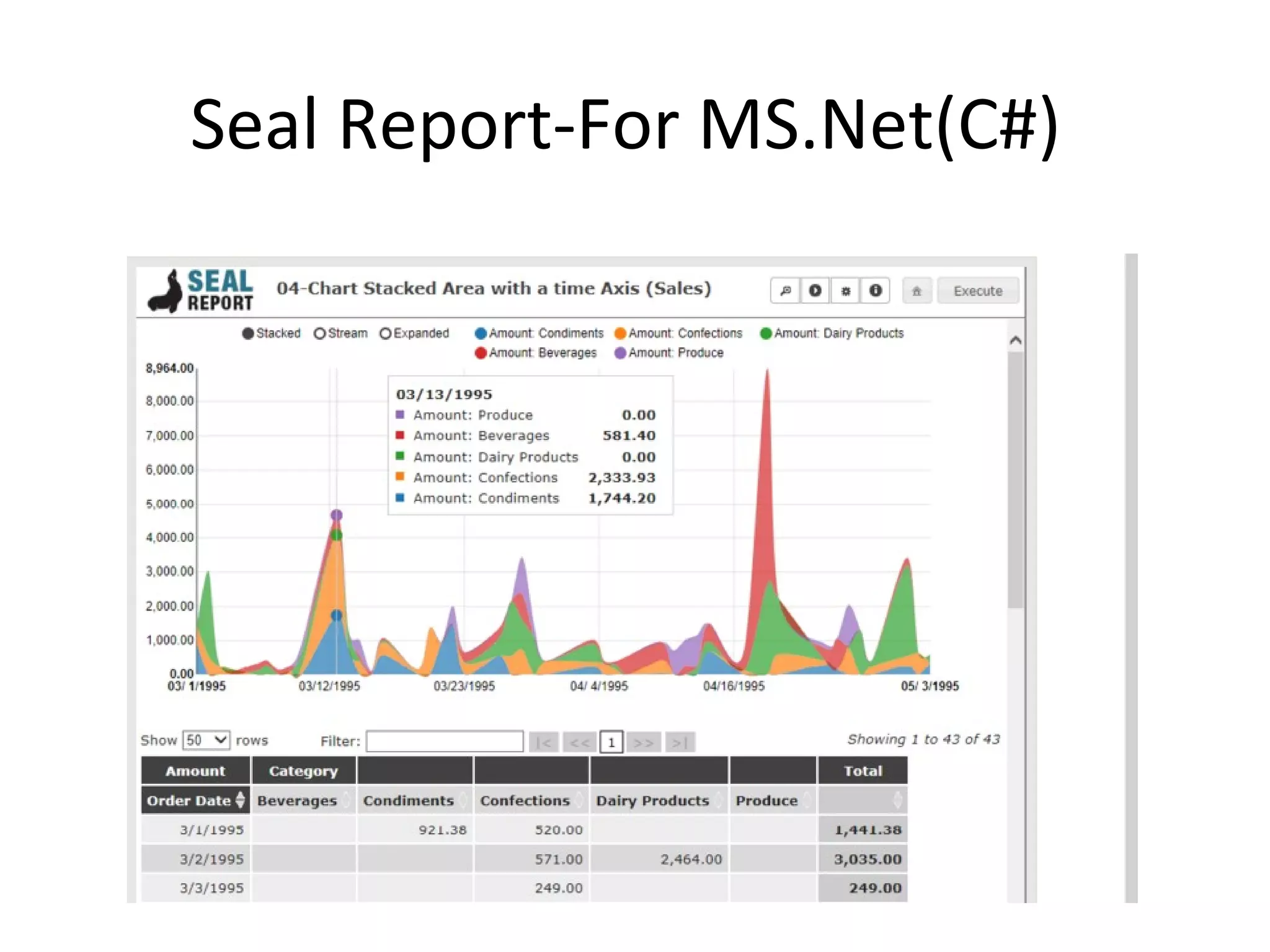The height and width of the screenshot is (952, 1270).
Task: Click the 249.00 total cell
Action: click(863, 888)
